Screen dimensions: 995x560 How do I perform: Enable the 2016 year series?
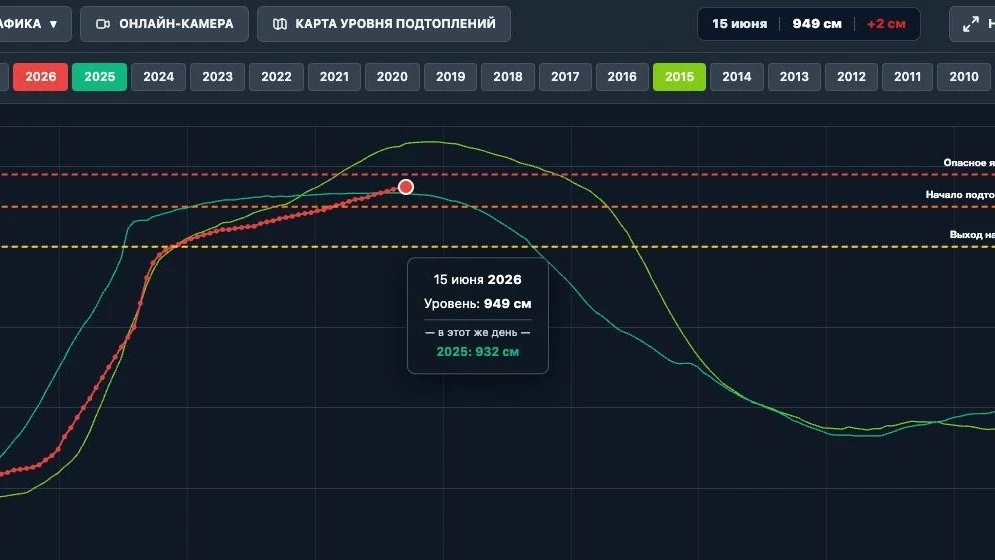[622, 77]
